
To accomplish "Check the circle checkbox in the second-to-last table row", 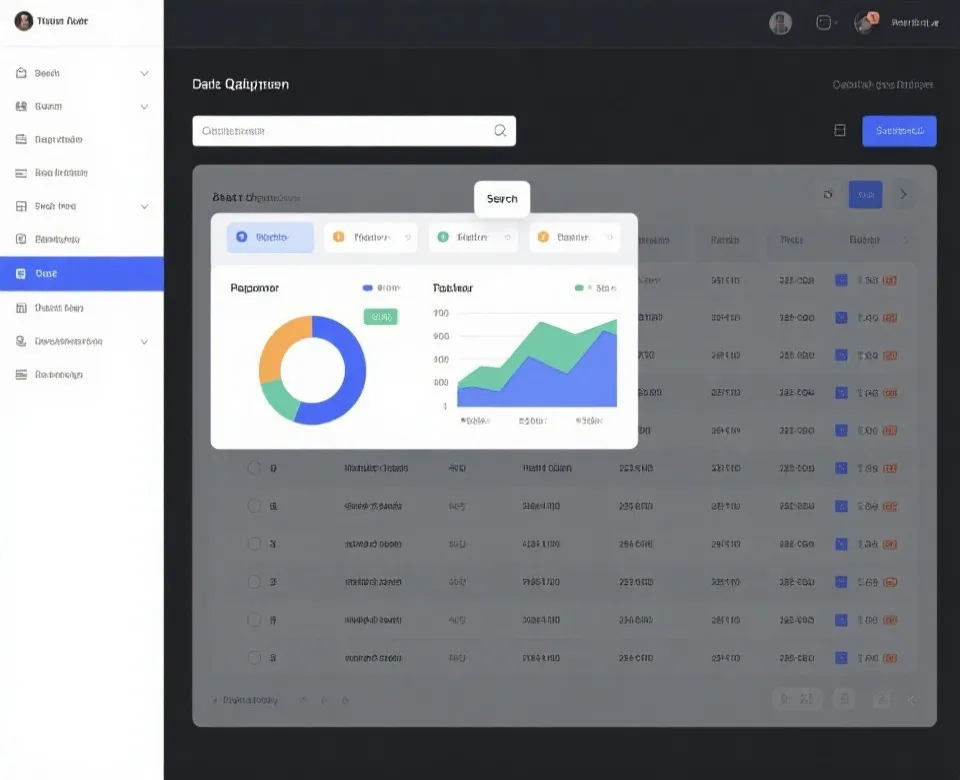I will 254,620.
